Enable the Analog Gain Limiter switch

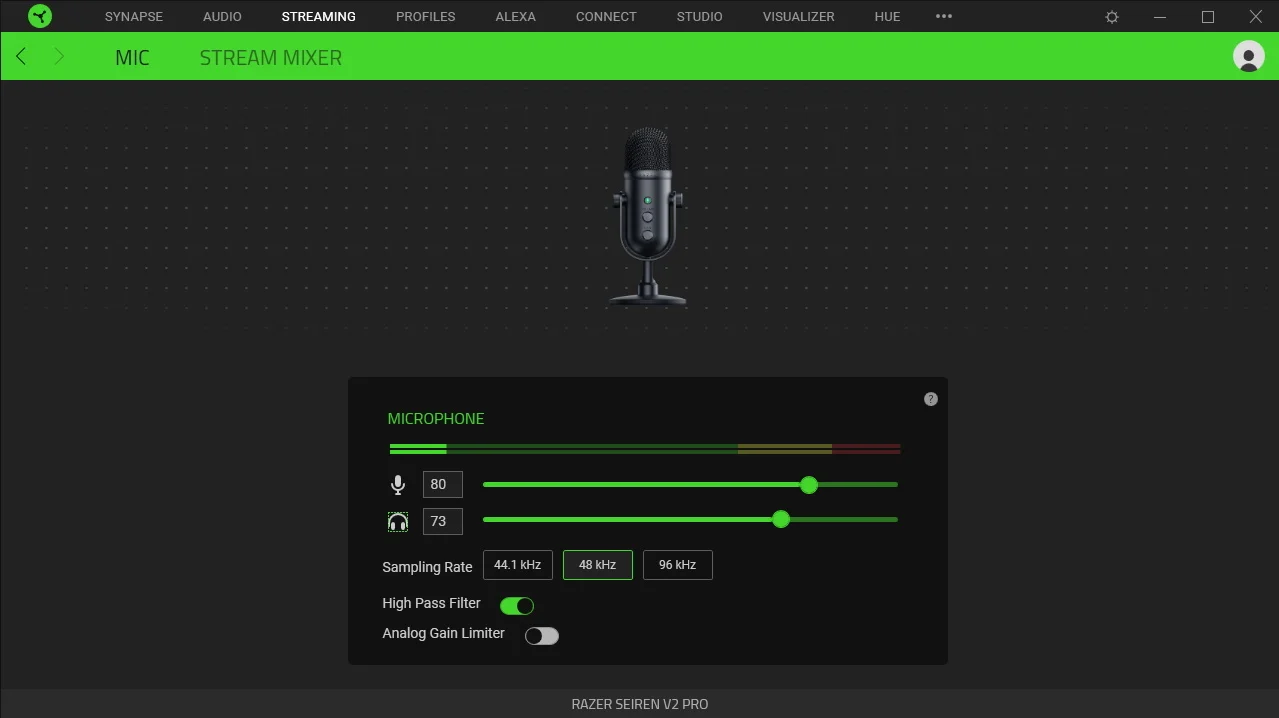tap(542, 636)
